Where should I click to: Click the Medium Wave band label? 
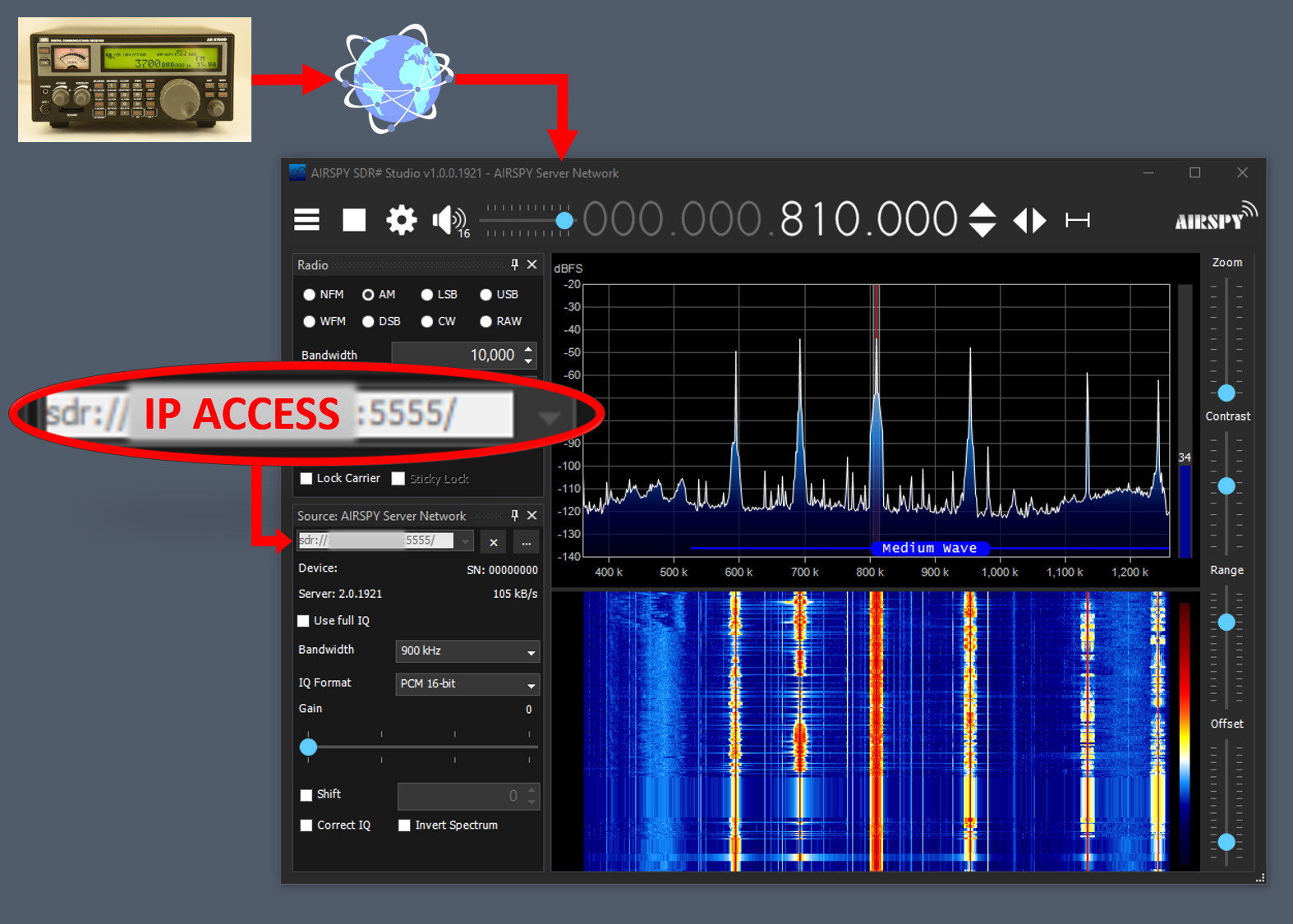pos(929,548)
